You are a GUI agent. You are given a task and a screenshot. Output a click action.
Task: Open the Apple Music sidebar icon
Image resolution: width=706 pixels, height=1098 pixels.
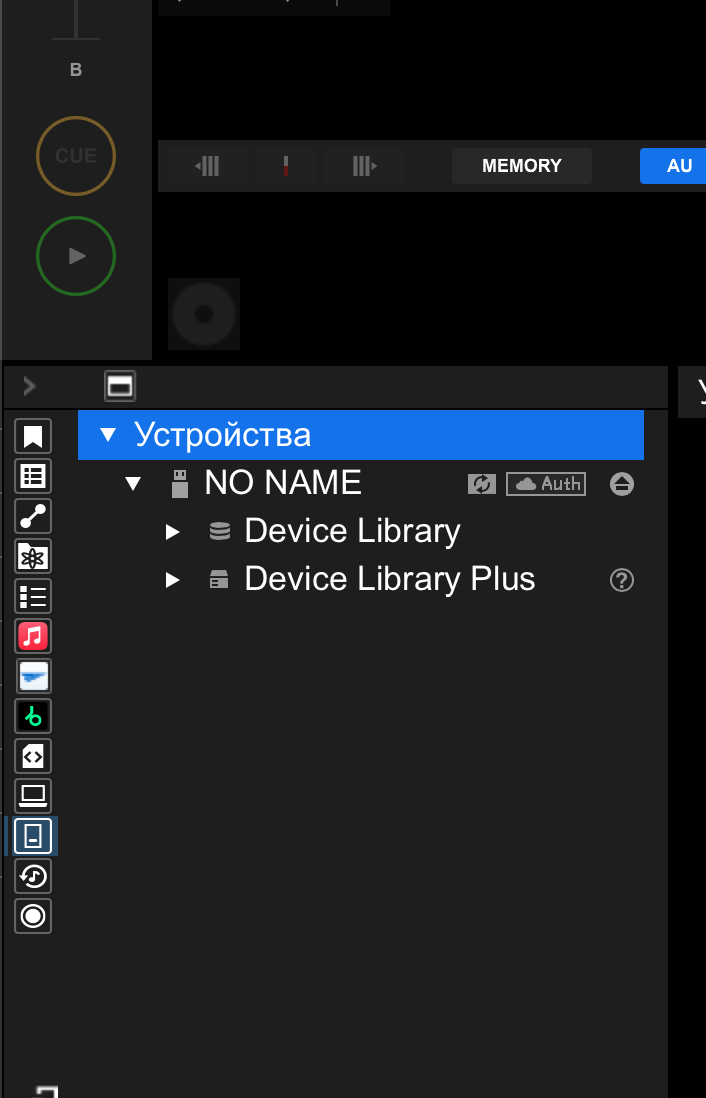[33, 637]
